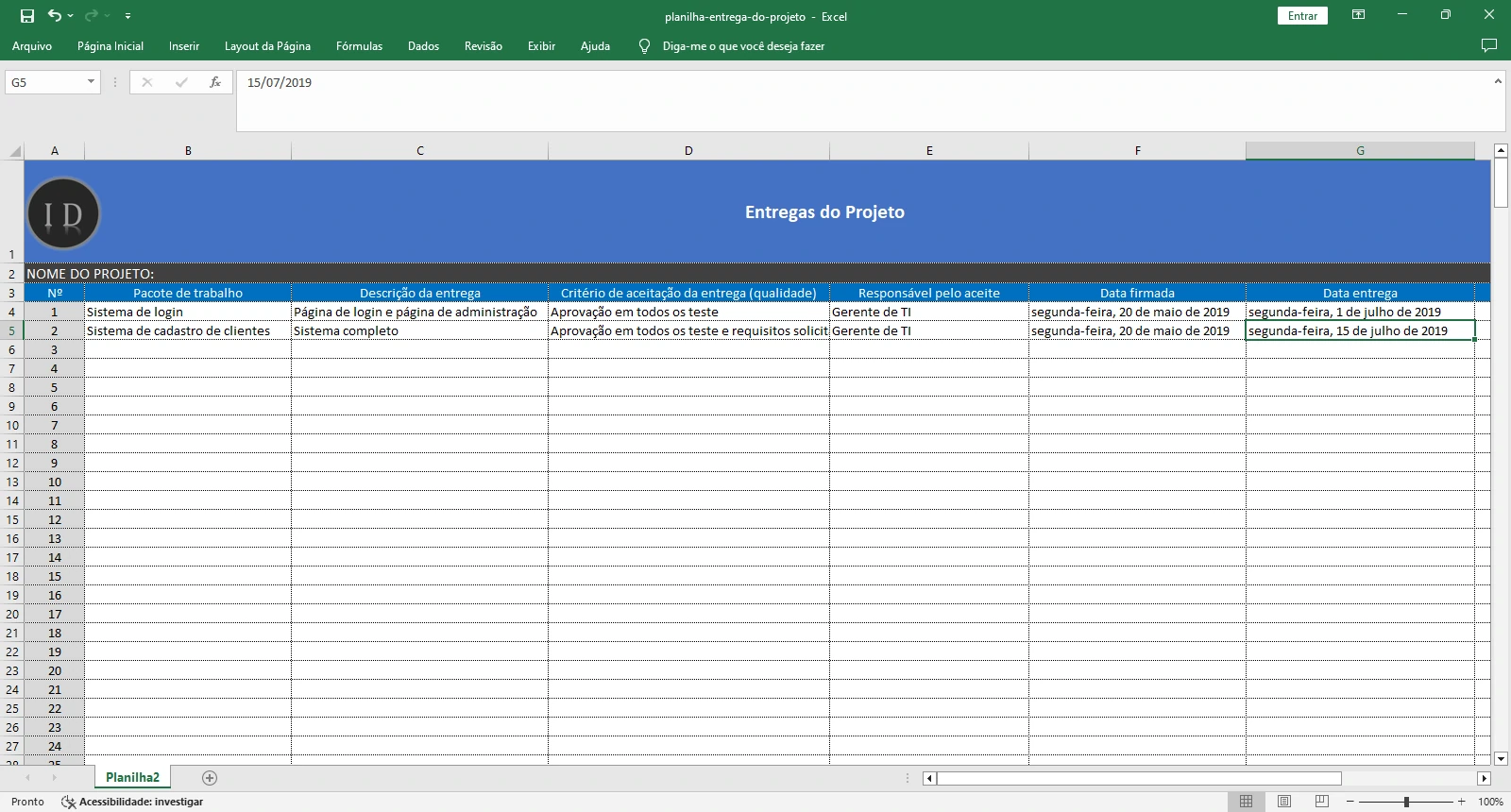
Task: Switch to the Página Inicial tab
Action: click(x=110, y=45)
